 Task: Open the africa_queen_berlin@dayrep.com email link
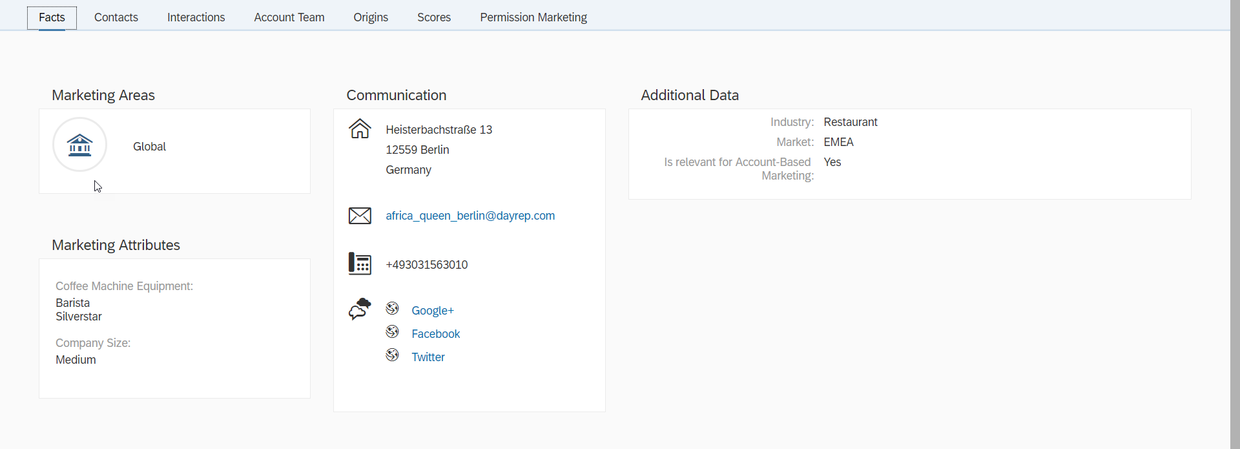470,216
